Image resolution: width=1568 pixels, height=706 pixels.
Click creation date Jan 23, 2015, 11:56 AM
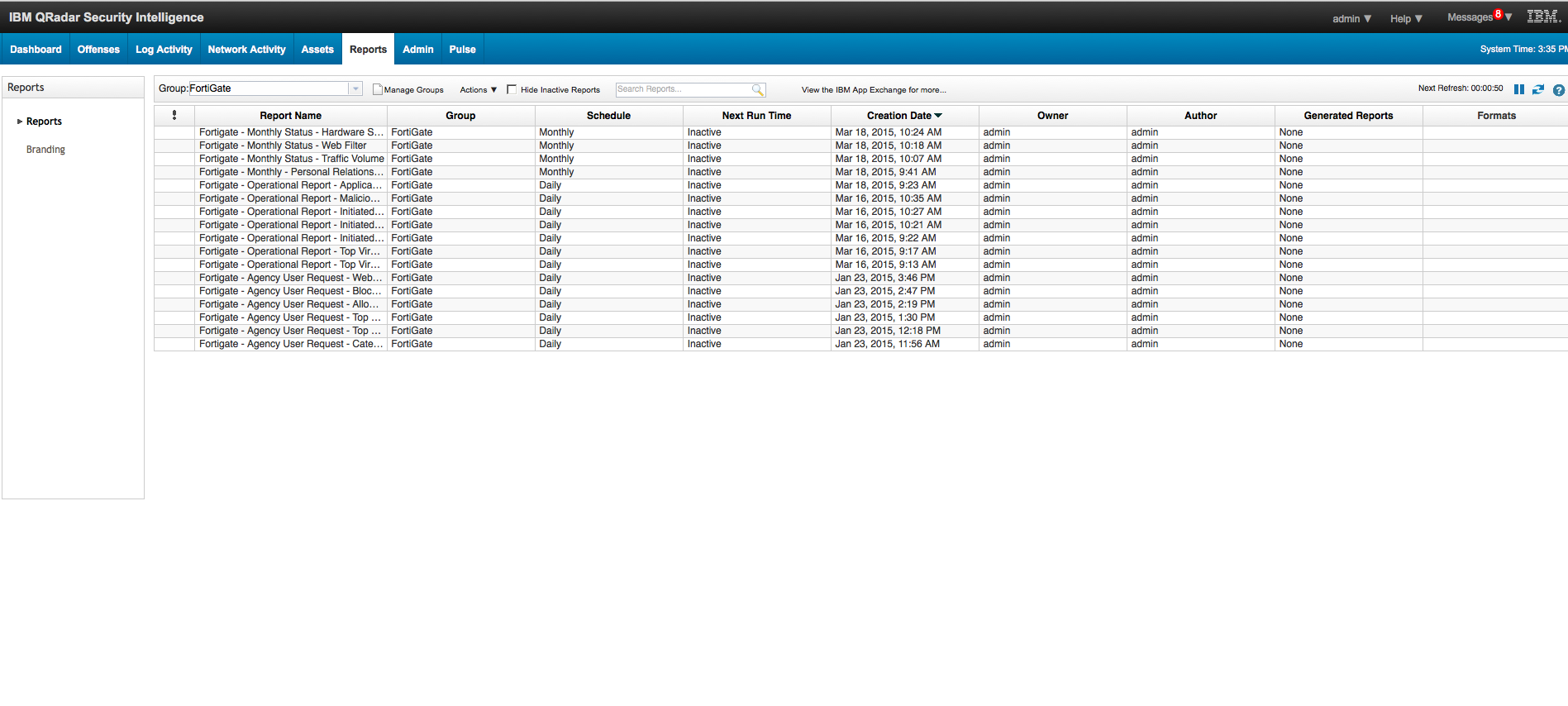887,344
